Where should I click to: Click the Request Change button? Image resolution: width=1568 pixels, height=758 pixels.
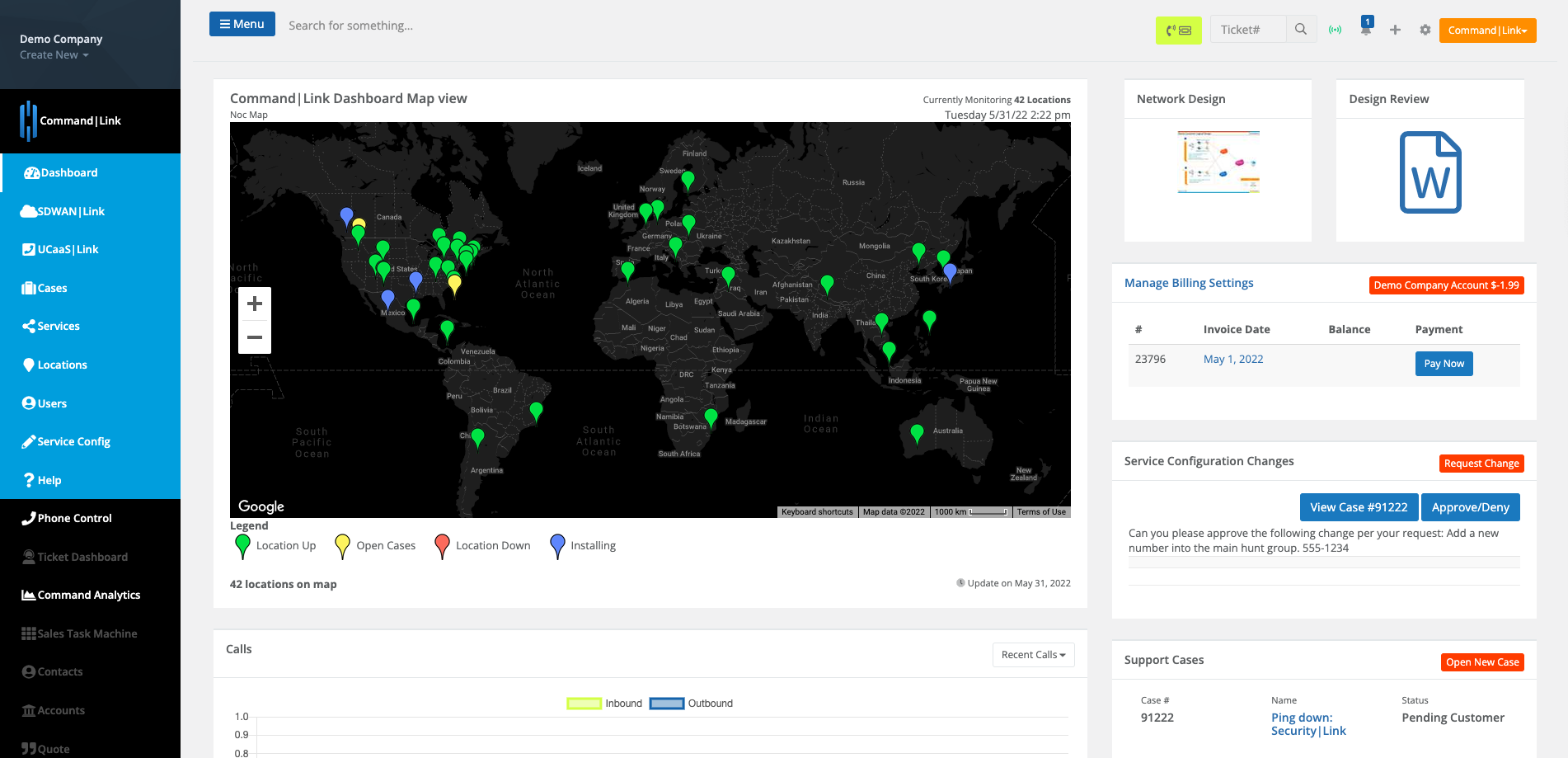tap(1481, 464)
